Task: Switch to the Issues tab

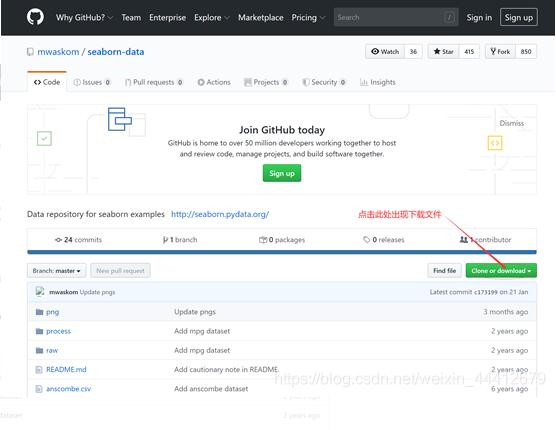Action: (92, 82)
